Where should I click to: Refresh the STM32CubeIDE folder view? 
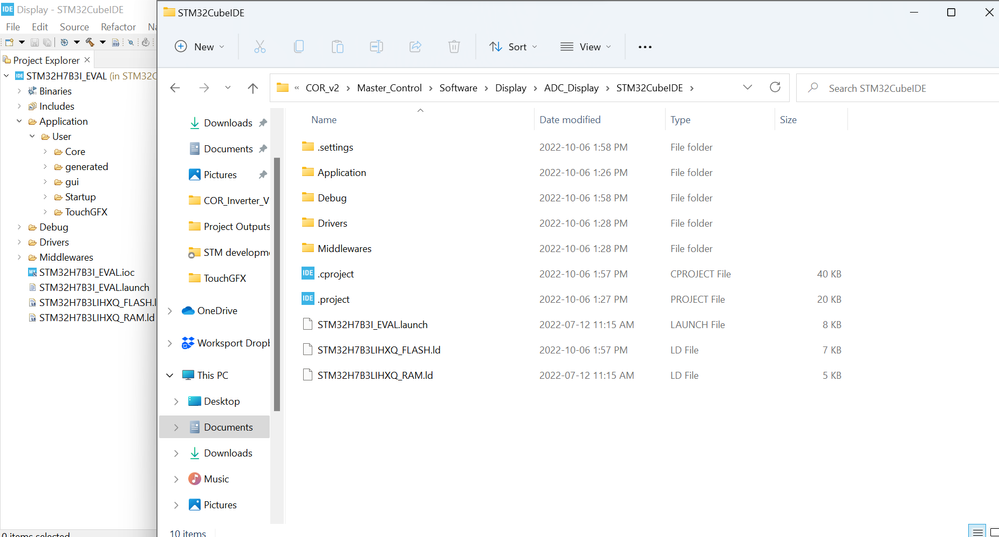(775, 87)
